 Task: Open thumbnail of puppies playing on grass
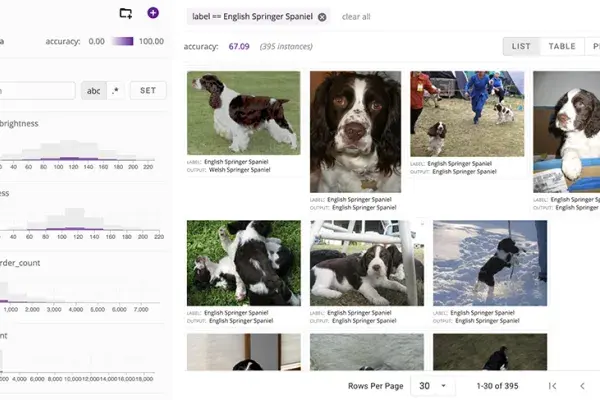click(x=244, y=263)
